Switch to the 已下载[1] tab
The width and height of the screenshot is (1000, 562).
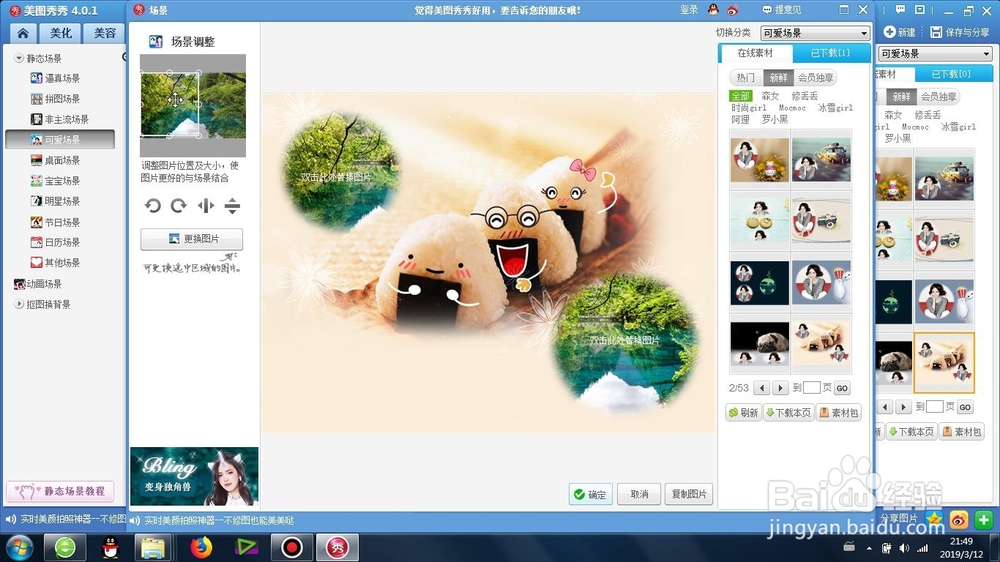coord(830,53)
